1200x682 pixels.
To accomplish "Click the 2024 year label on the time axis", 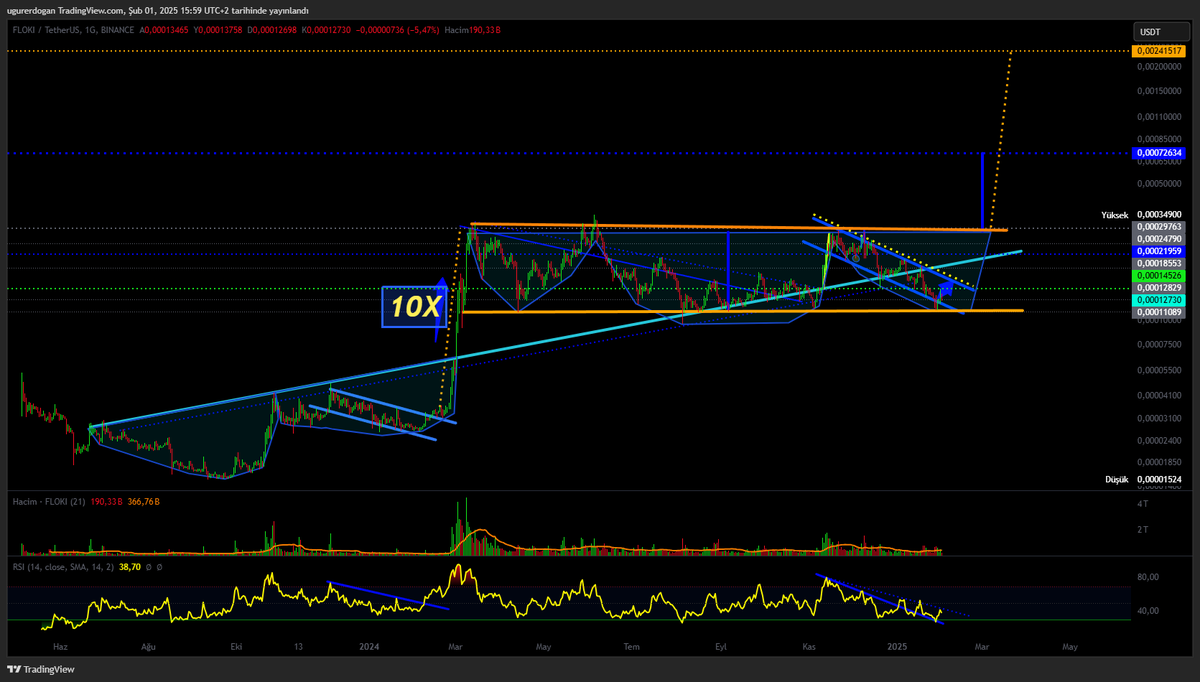I will (368, 648).
